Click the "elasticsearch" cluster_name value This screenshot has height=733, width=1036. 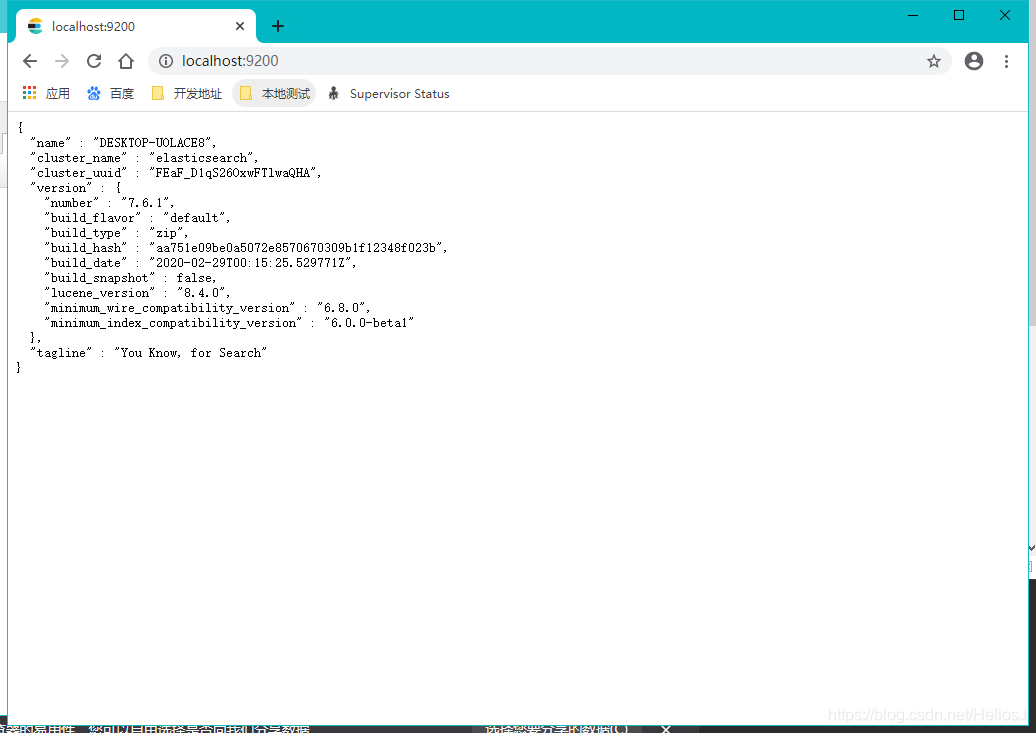(201, 158)
